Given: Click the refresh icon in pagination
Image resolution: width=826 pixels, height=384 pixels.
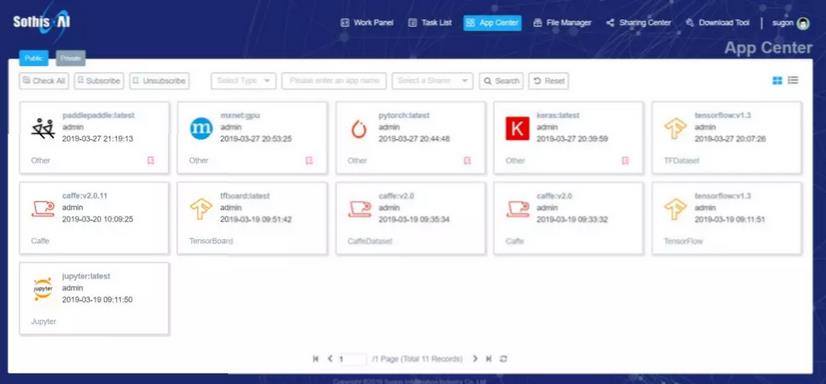Looking at the screenshot, I should pyautogui.click(x=504, y=359).
